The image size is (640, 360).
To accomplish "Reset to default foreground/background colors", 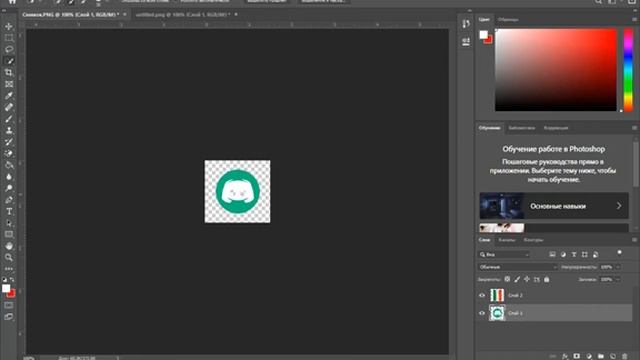I will click(4, 280).
